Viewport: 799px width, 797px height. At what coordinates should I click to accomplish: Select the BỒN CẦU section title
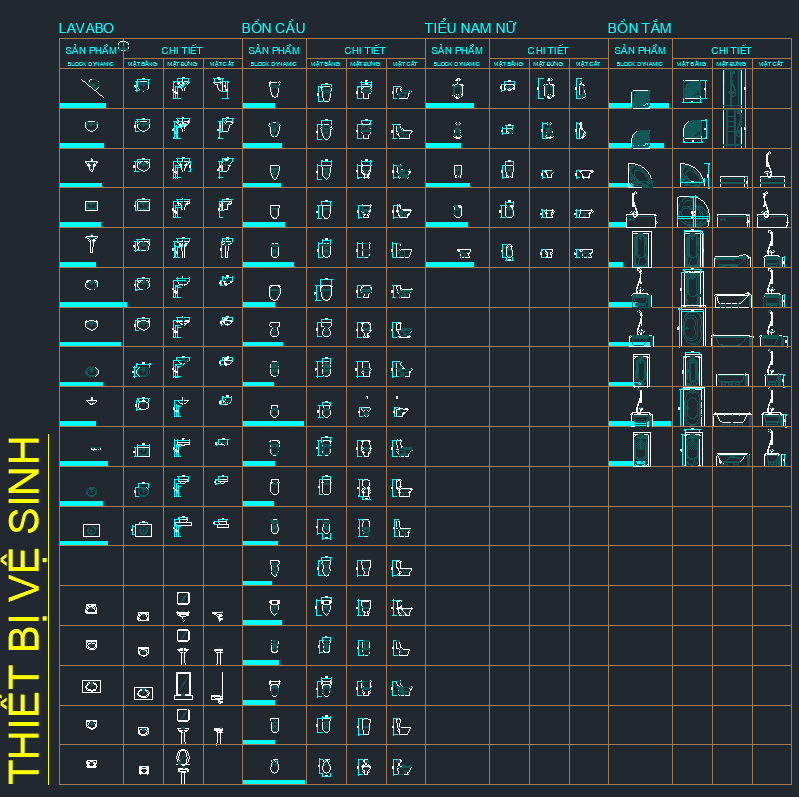point(273,28)
